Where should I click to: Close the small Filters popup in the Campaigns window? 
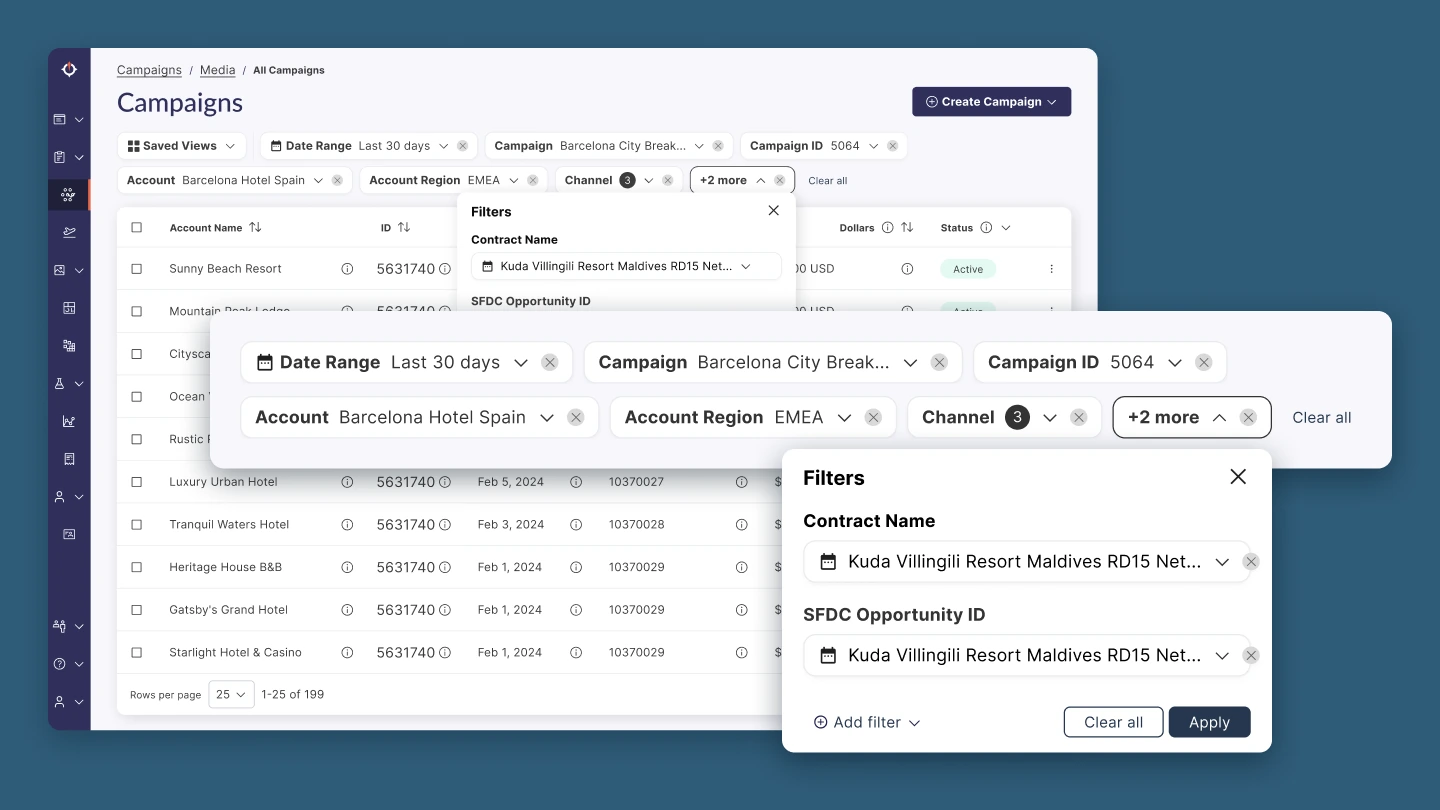pos(773,211)
